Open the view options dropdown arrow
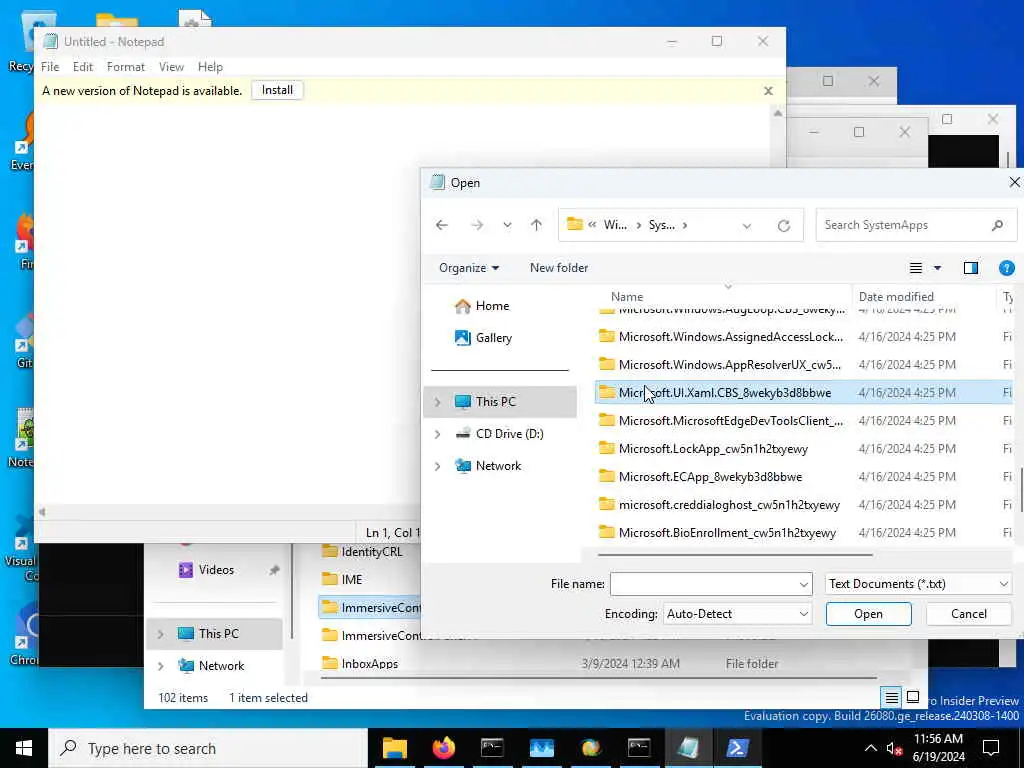Image resolution: width=1024 pixels, height=768 pixels. click(x=937, y=268)
